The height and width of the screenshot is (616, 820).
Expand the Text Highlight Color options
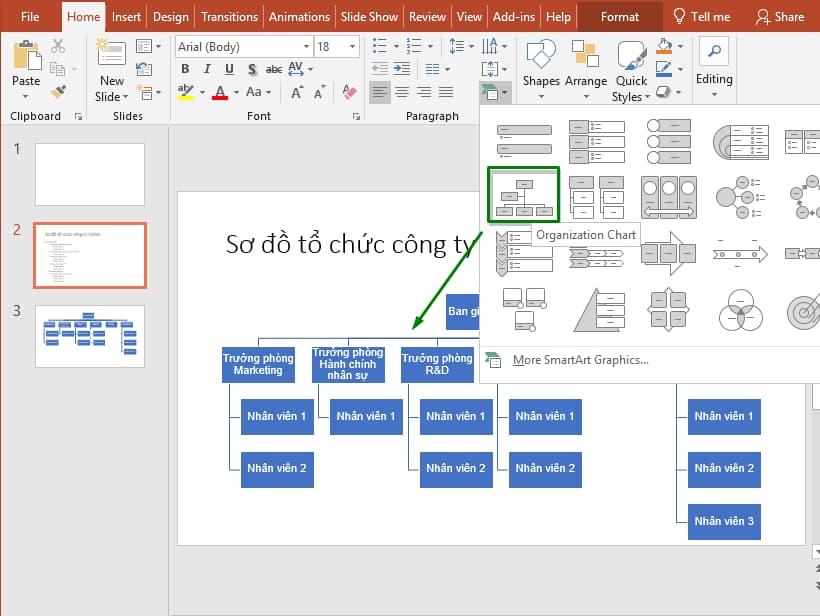[201, 91]
